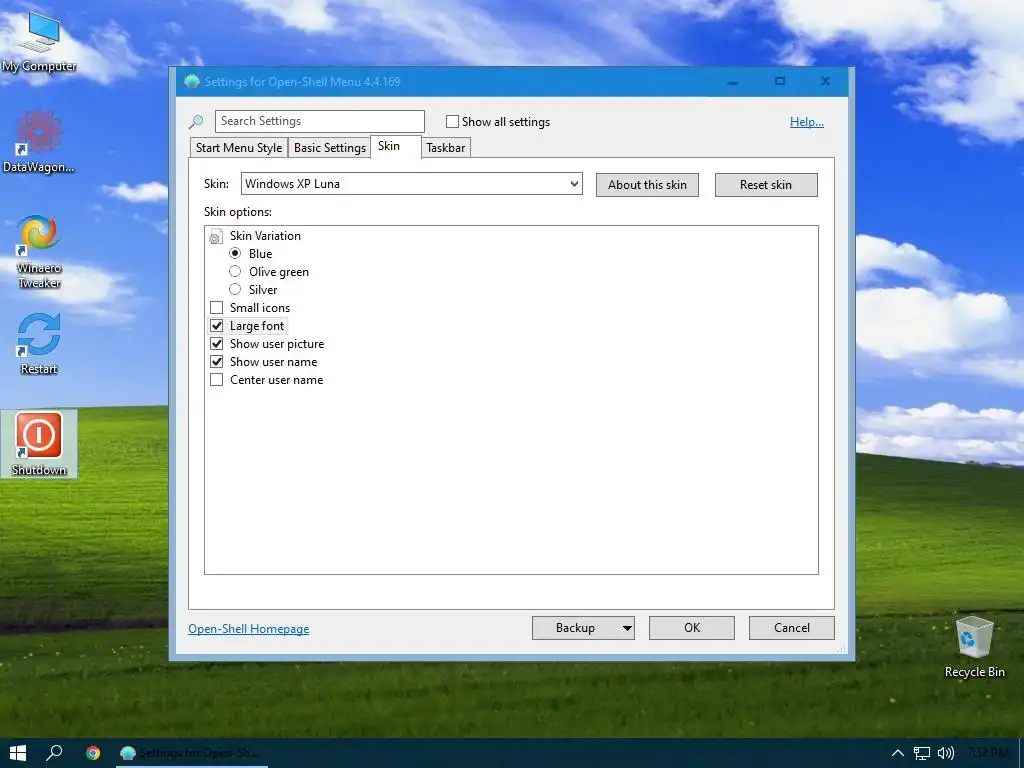This screenshot has width=1024, height=768.
Task: Enable Center user name checkbox
Action: click(x=216, y=379)
